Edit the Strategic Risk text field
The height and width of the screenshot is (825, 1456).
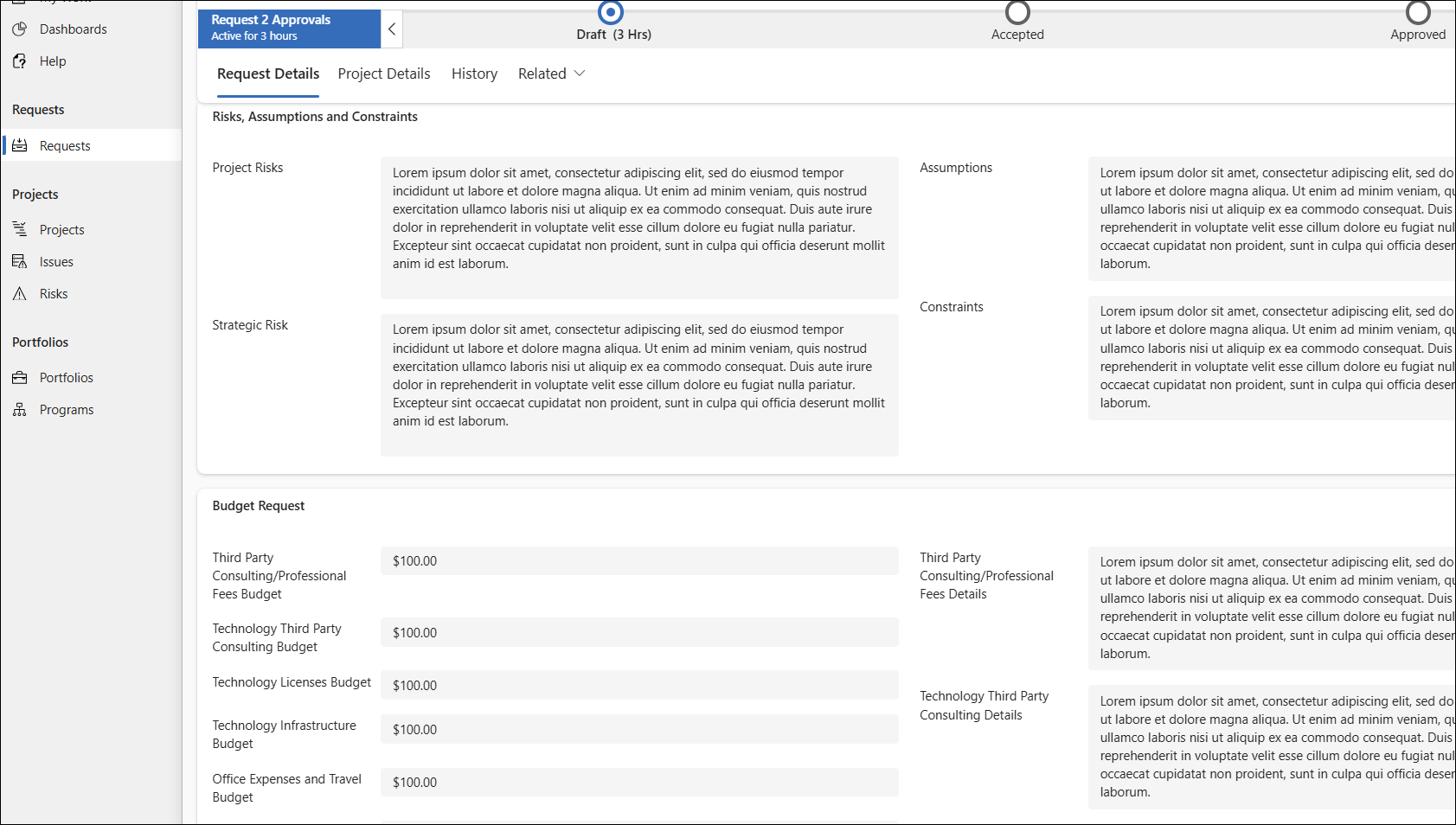639,385
